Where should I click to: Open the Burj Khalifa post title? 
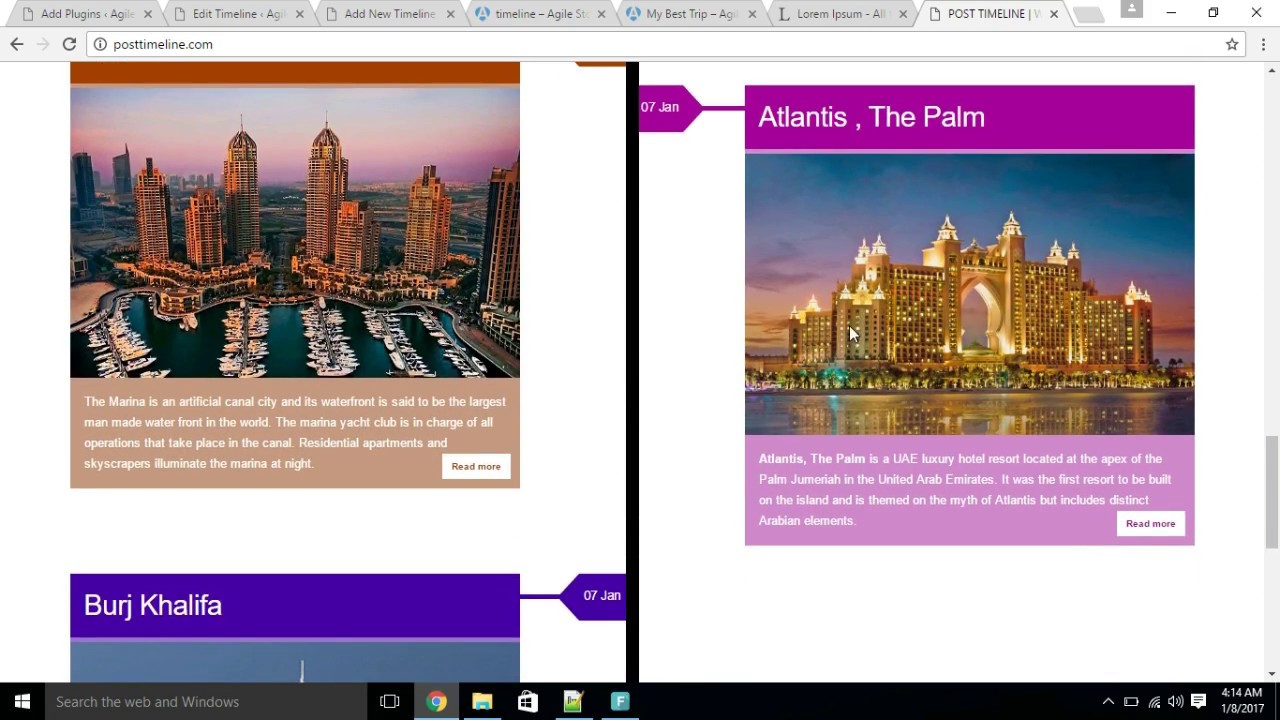[153, 605]
